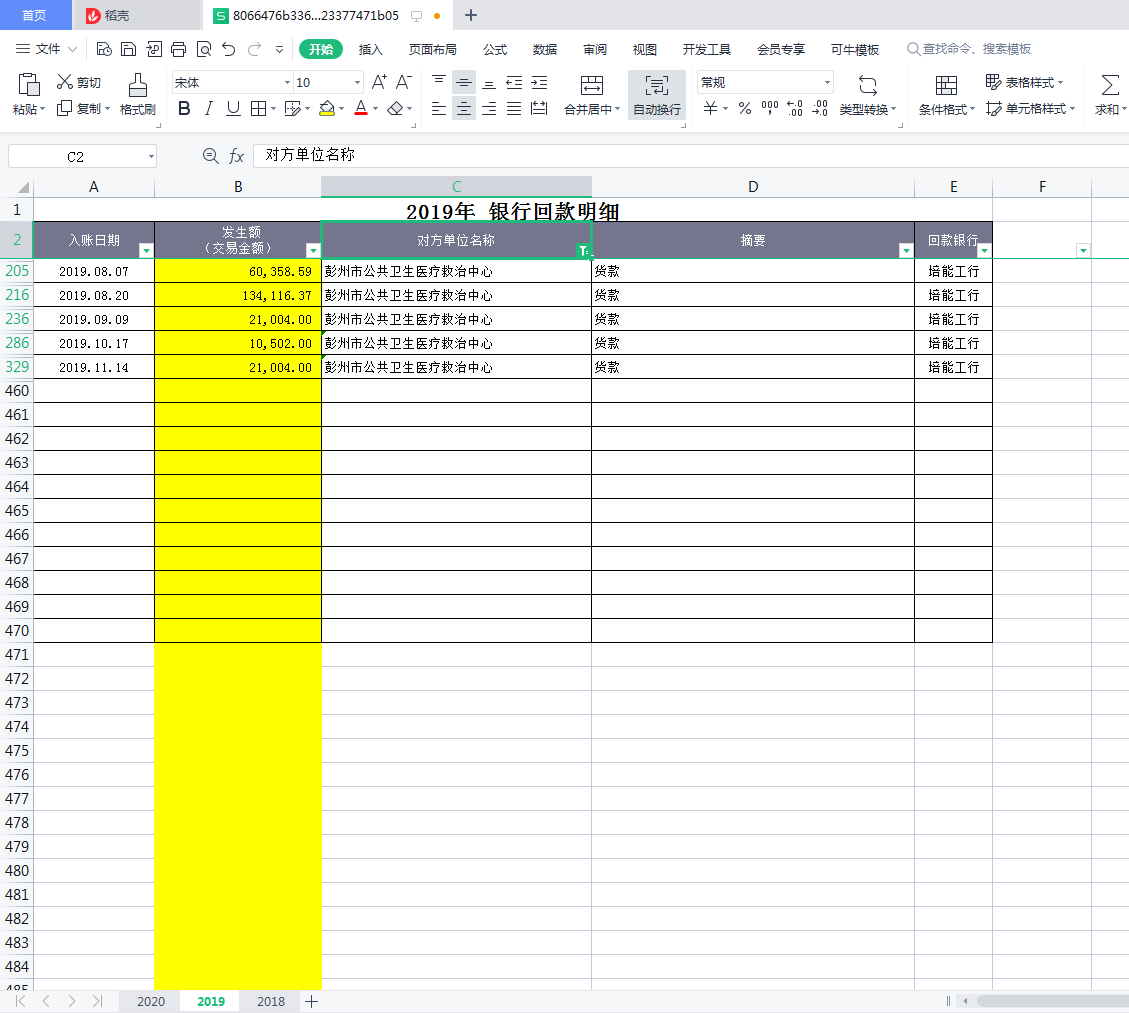
Task: Toggle Italic formatting
Action: point(209,109)
